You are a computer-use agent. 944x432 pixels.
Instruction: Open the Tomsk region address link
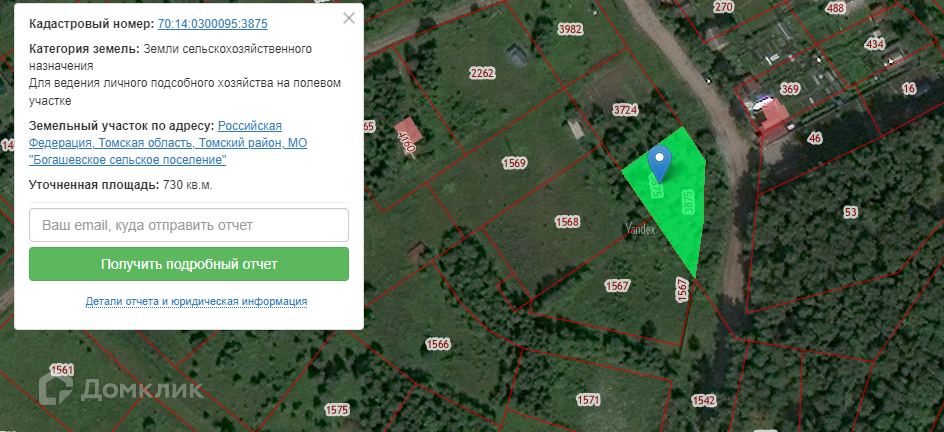[168, 143]
